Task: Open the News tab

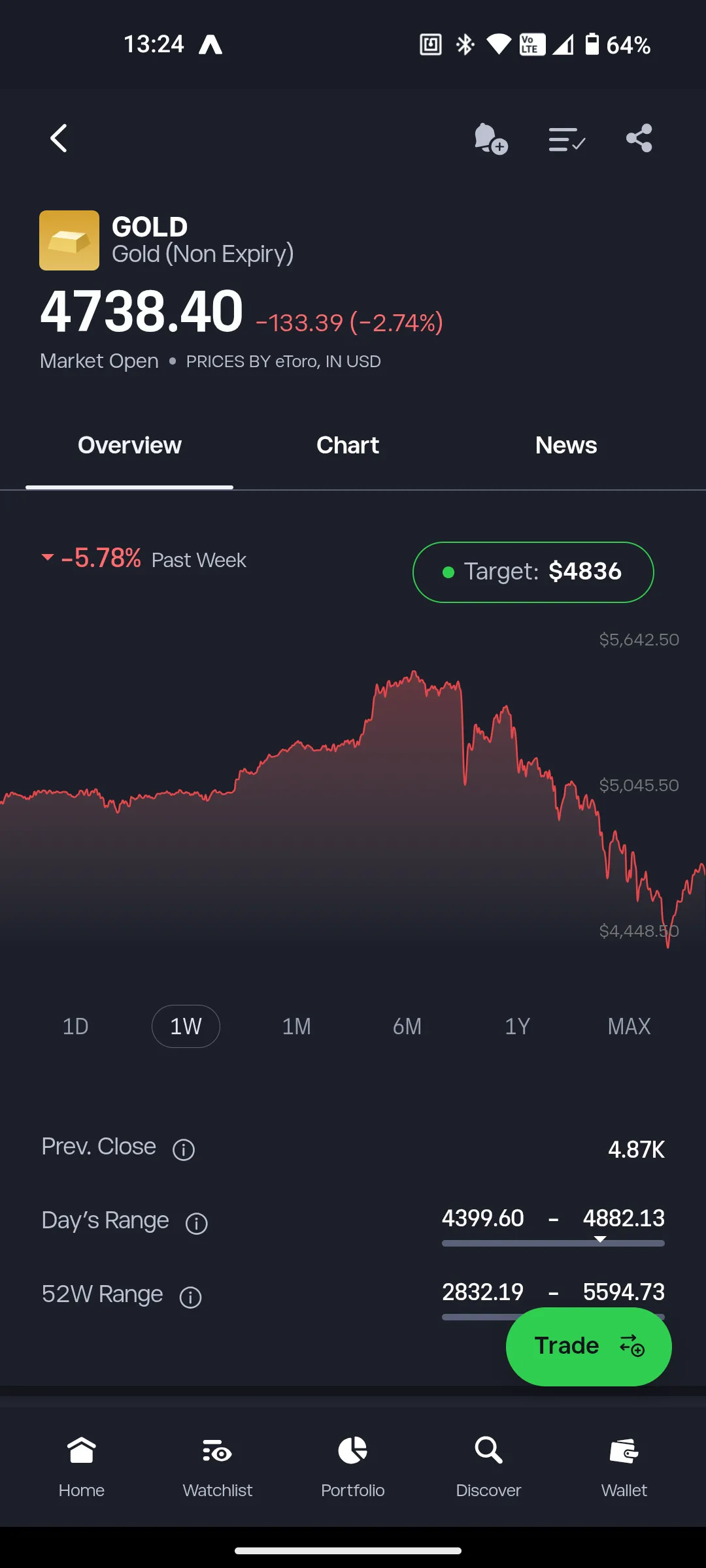Action: point(566,446)
